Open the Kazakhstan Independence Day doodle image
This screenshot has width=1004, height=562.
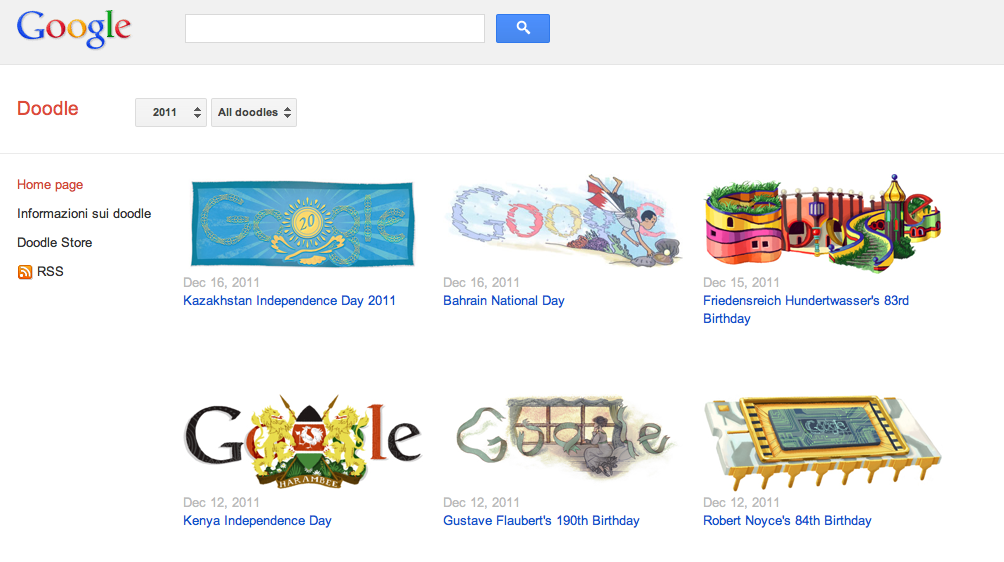[303, 223]
